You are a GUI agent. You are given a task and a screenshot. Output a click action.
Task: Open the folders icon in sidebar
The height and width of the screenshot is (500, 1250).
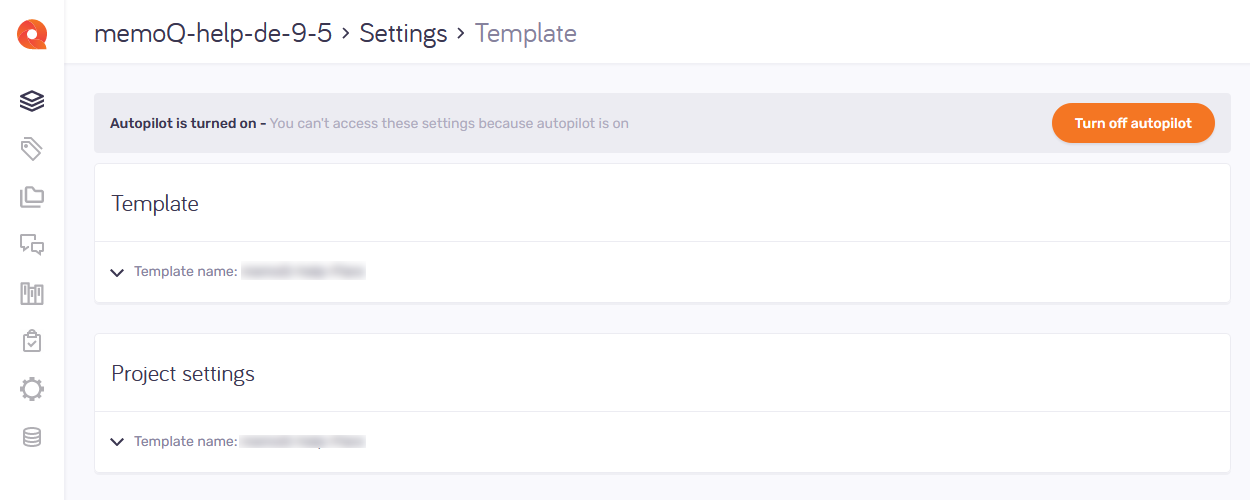pos(32,197)
